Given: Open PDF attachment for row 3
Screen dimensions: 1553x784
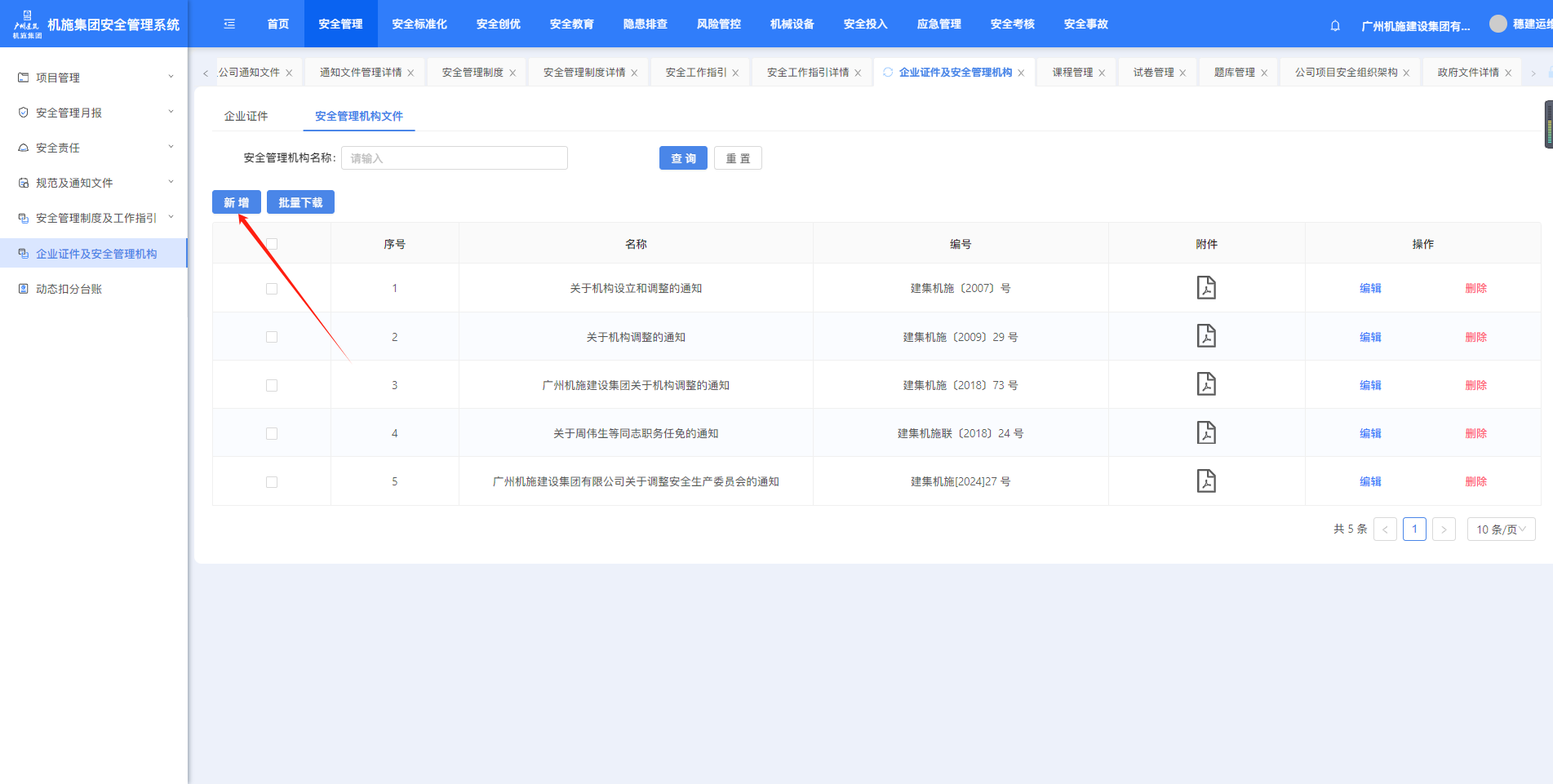Looking at the screenshot, I should tap(1206, 384).
